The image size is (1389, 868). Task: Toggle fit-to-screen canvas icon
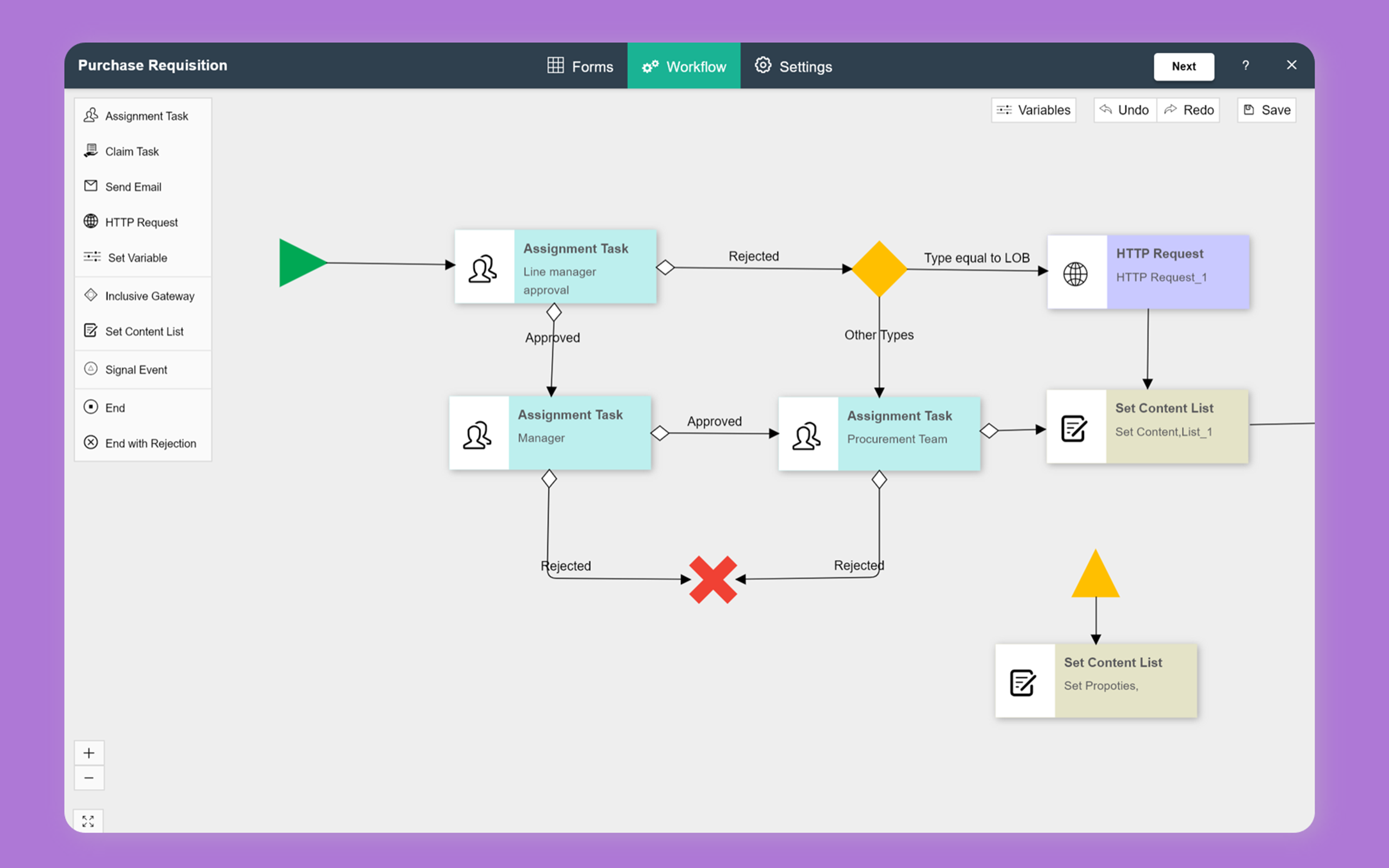(88, 821)
